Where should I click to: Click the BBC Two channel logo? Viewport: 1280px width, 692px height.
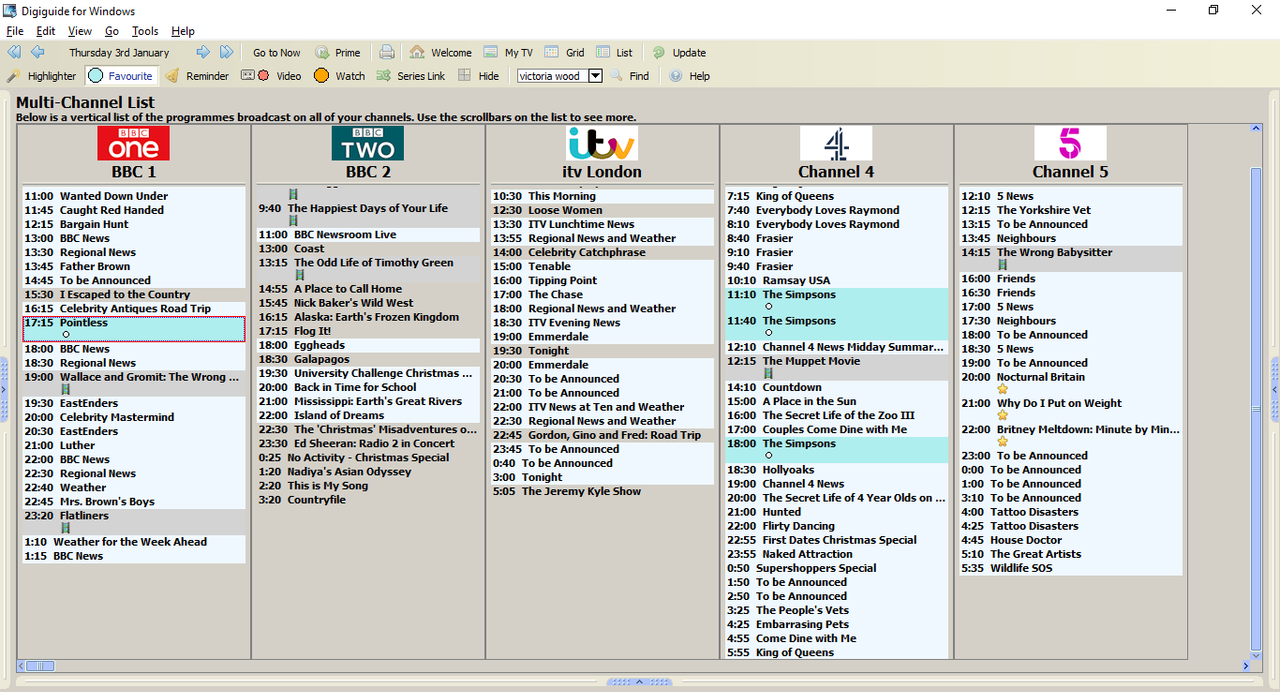(x=368, y=143)
